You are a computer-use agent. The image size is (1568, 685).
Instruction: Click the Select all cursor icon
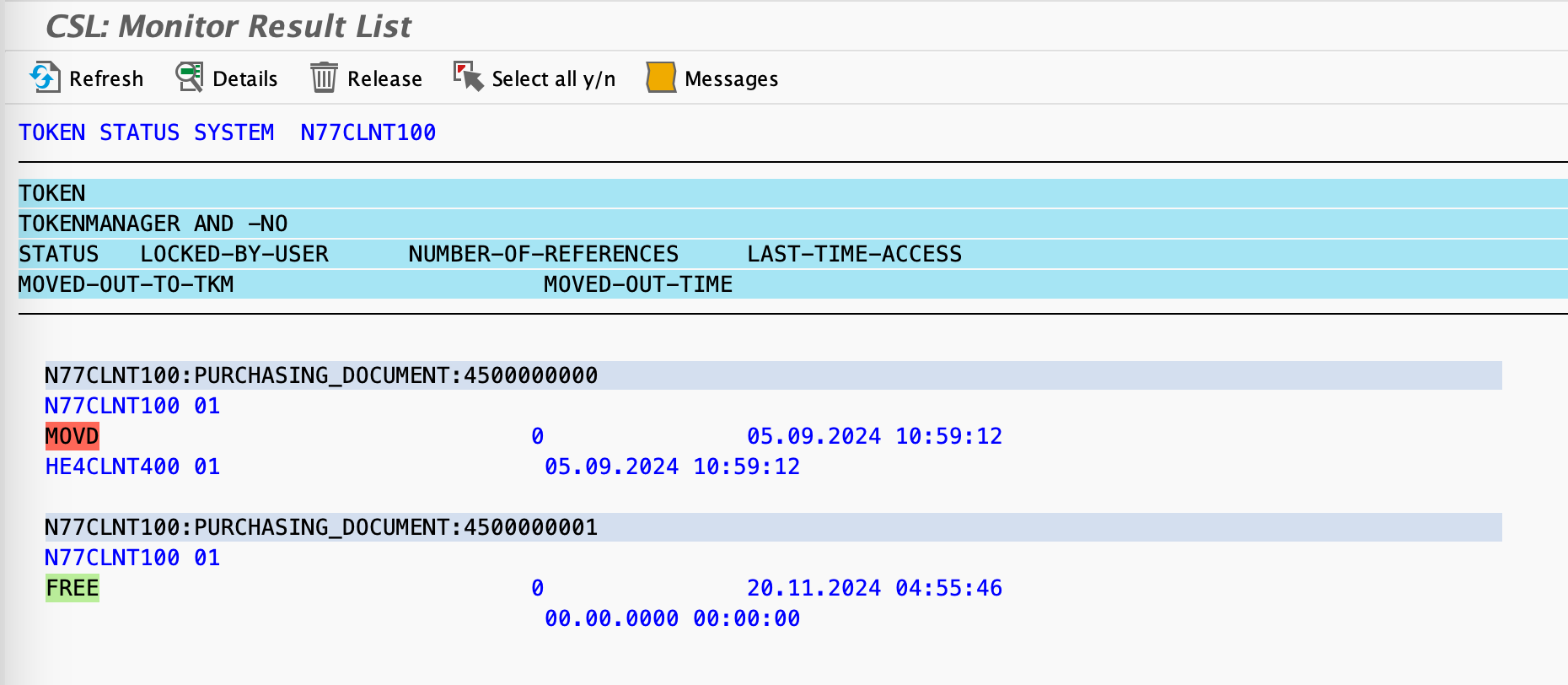[468, 77]
